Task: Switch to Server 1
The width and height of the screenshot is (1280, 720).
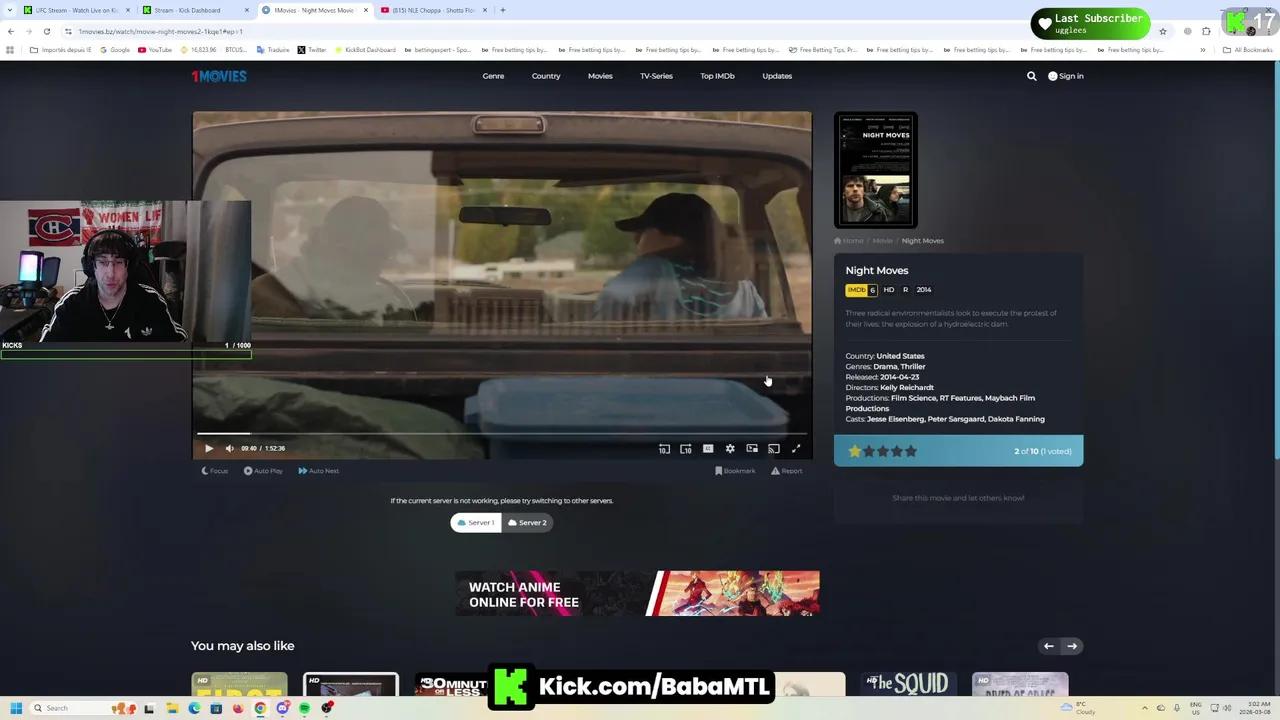Action: tap(476, 523)
